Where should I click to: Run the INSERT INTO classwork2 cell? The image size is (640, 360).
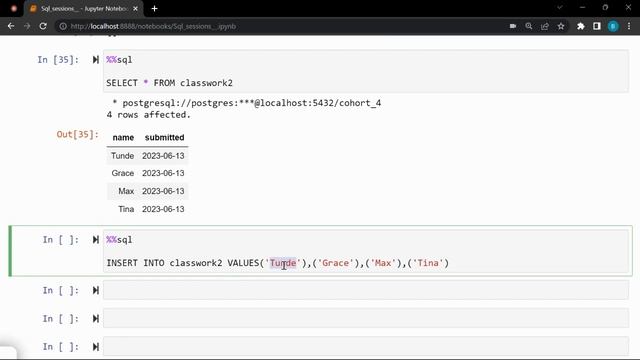96,240
